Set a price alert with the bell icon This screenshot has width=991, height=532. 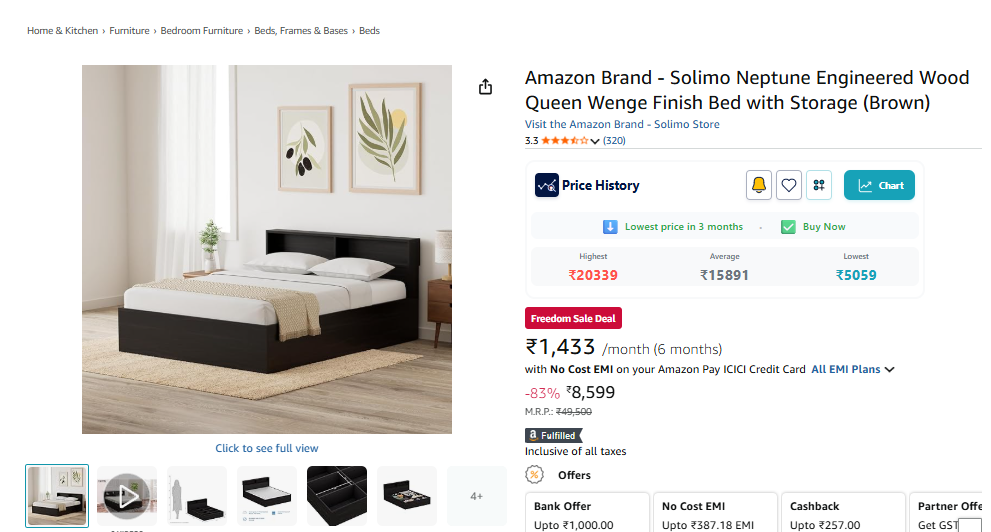pyautogui.click(x=758, y=185)
